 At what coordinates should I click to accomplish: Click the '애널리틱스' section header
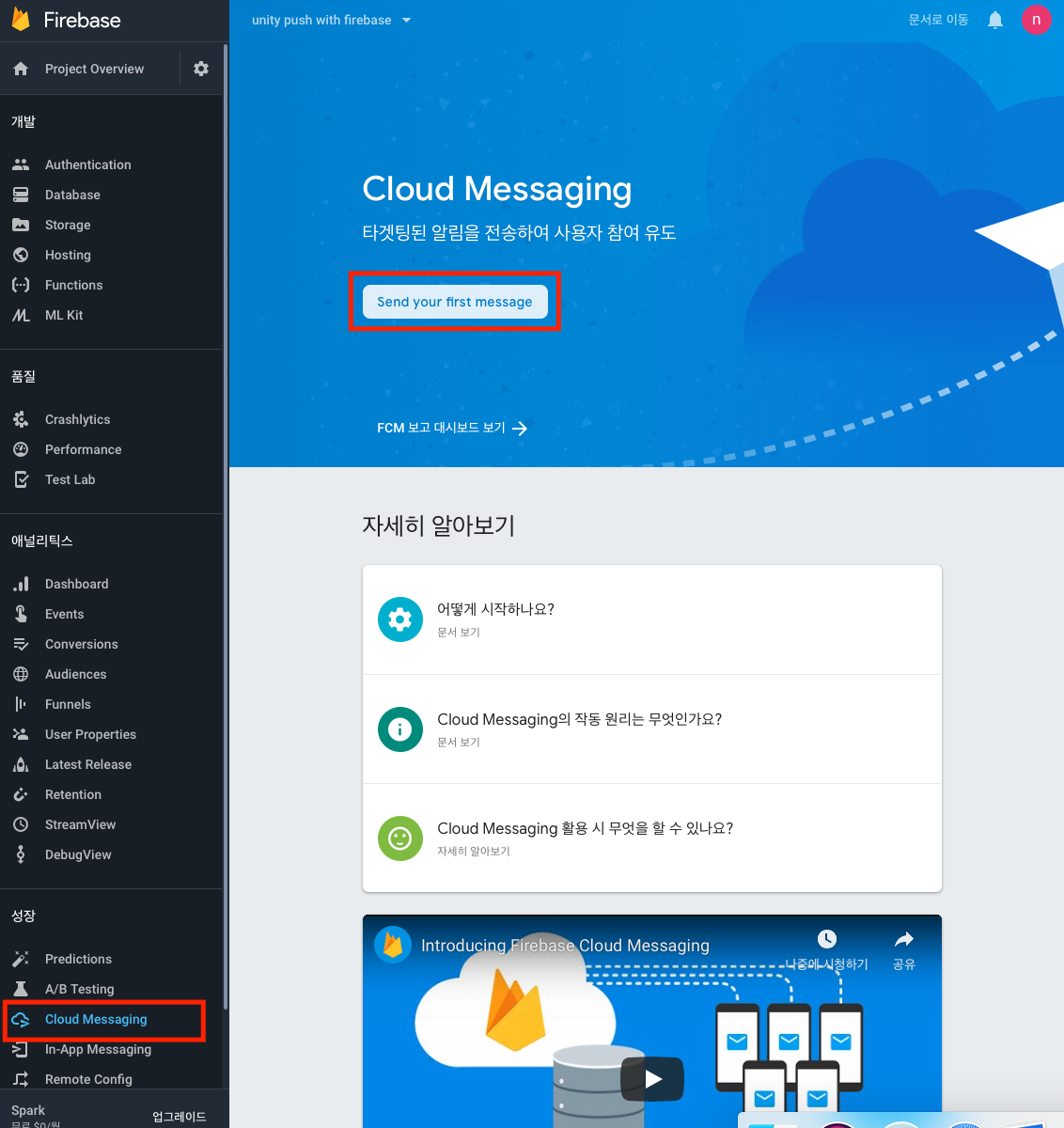[42, 540]
